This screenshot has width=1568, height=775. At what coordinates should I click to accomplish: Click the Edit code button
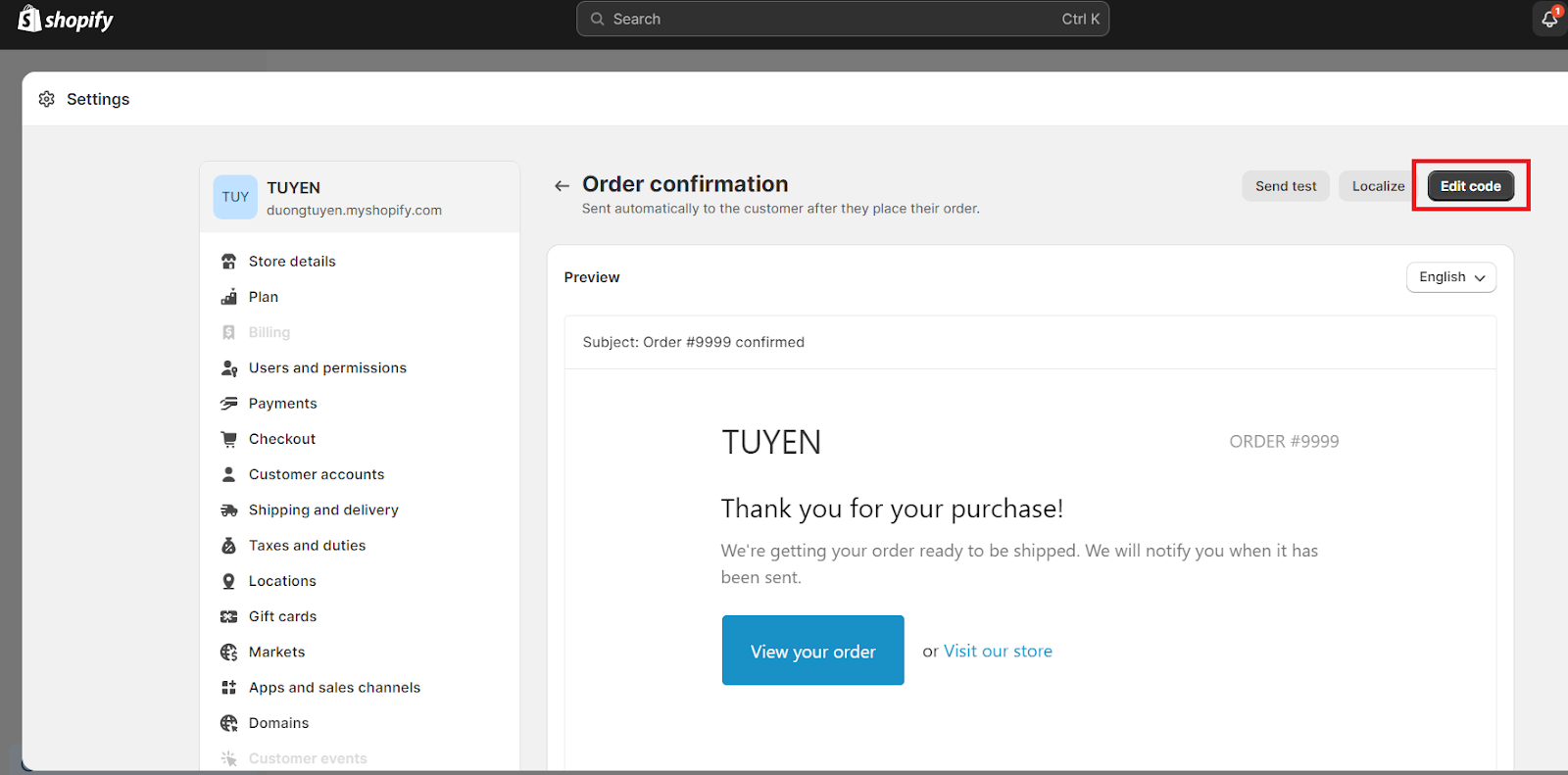coord(1469,185)
